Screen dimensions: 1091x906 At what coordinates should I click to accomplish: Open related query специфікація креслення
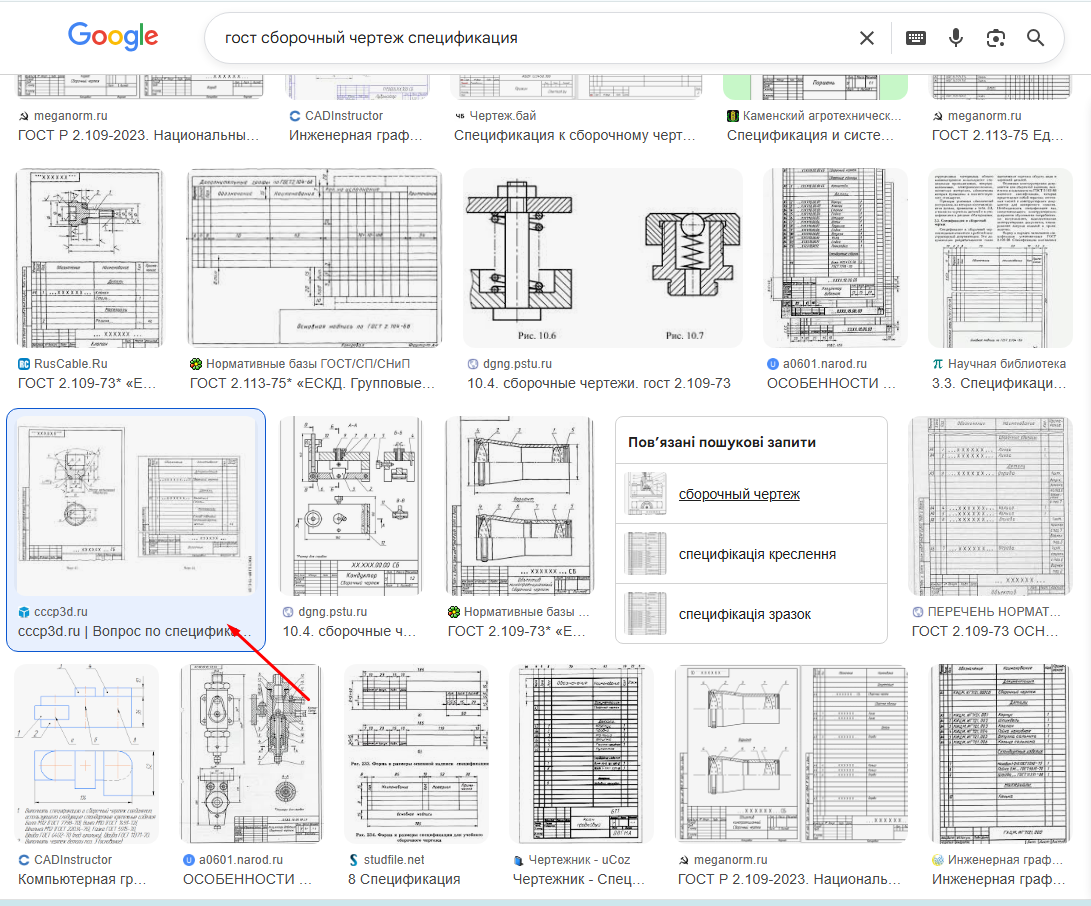click(x=757, y=554)
